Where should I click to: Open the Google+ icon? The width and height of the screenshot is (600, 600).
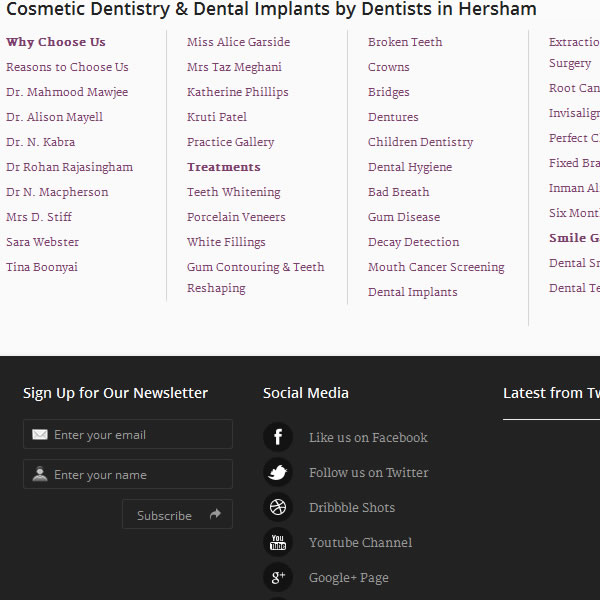(277, 577)
